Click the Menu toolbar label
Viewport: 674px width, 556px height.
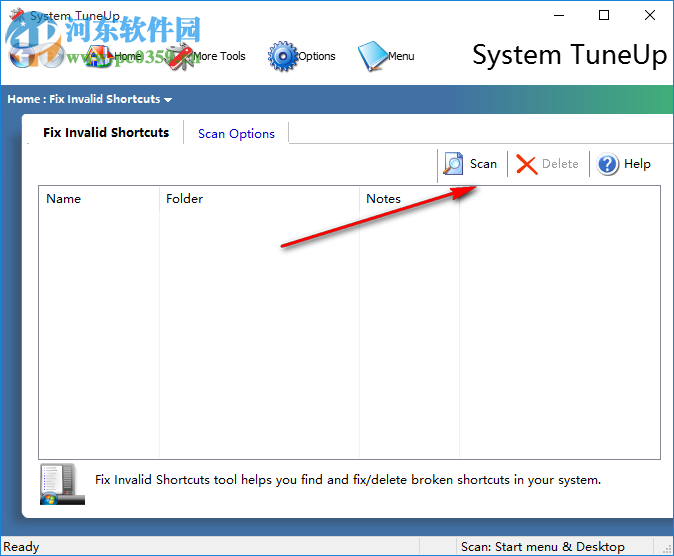[x=401, y=56]
